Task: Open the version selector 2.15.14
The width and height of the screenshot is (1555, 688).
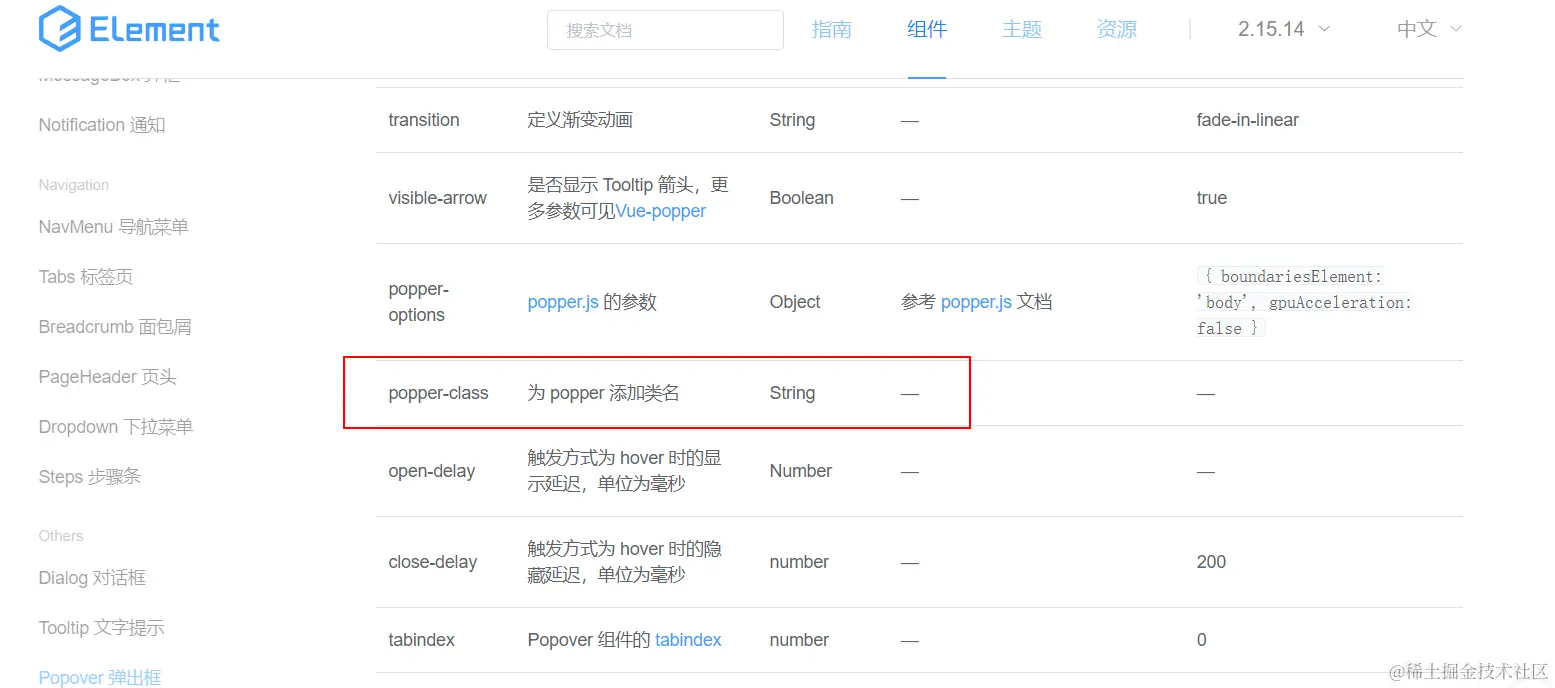Action: [1272, 29]
